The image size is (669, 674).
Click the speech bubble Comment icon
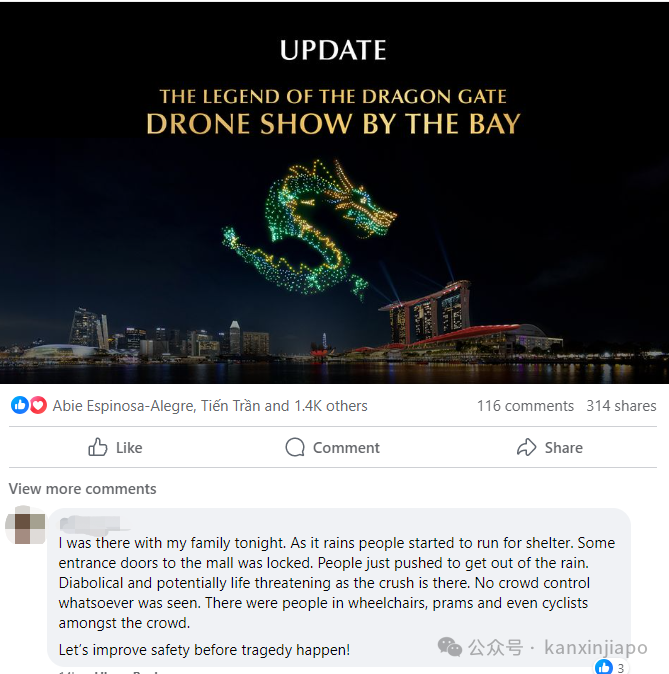point(295,447)
